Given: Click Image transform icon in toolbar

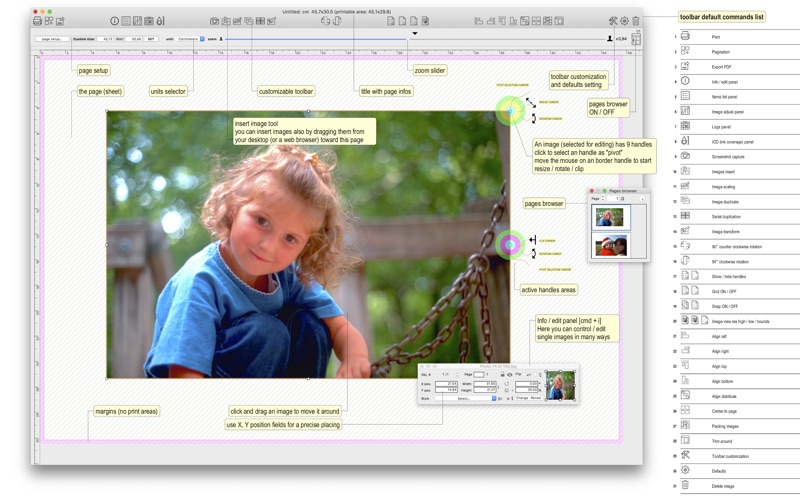Looking at the screenshot, I should (271, 21).
